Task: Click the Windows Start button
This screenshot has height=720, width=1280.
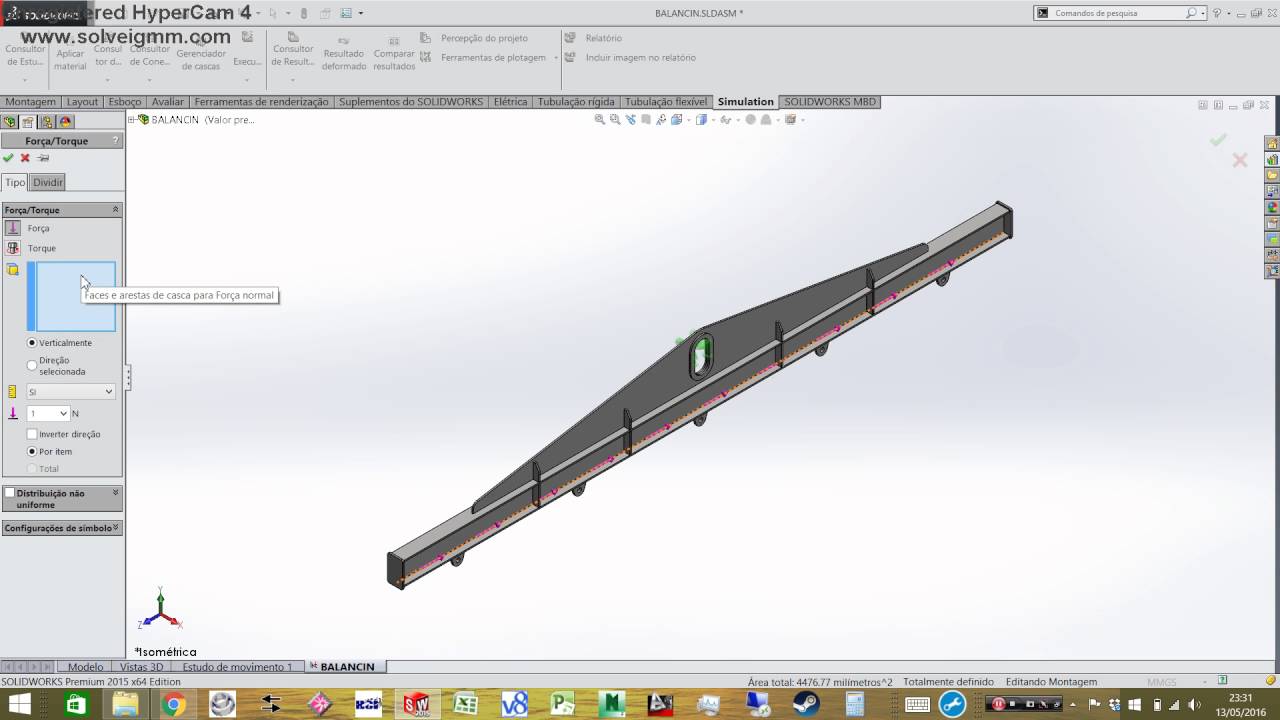Action: pos(20,704)
